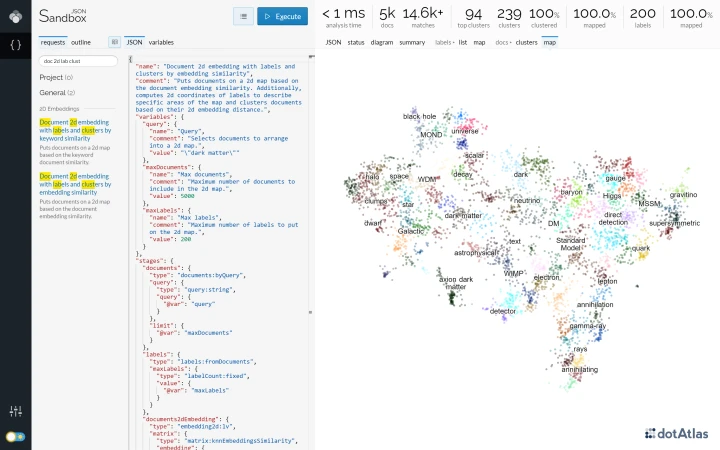Viewport: 720px width, 450px height.
Task: Click the "Galactic" map label
Action: (411, 231)
